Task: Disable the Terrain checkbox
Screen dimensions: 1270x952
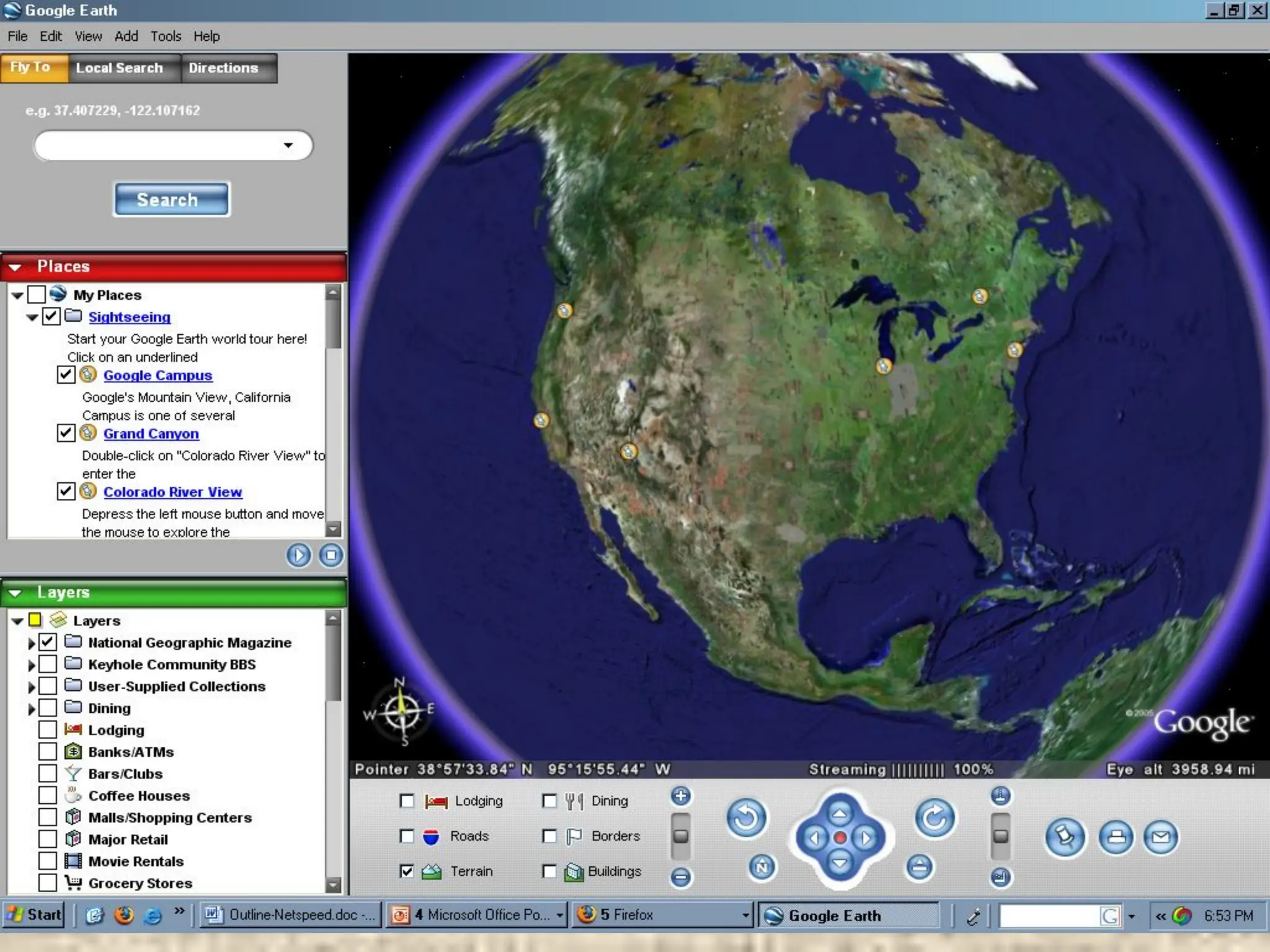Action: [407, 871]
